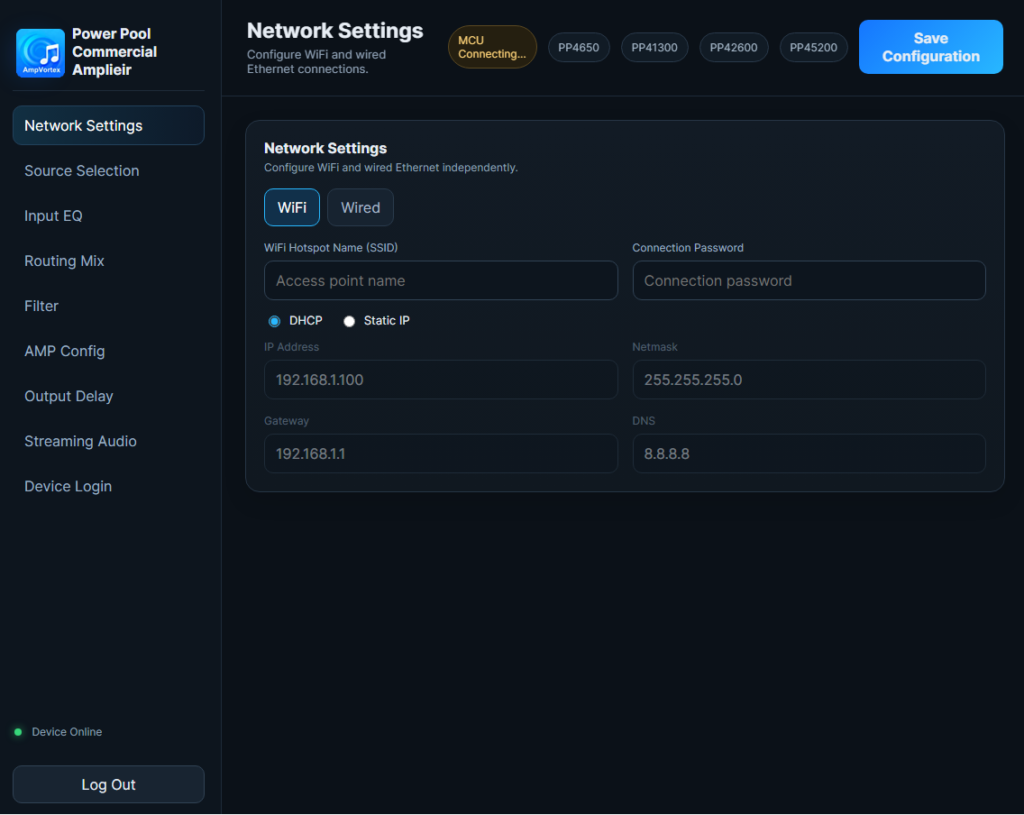Focus the Connection Password field
The image size is (1024, 815).
(x=808, y=281)
